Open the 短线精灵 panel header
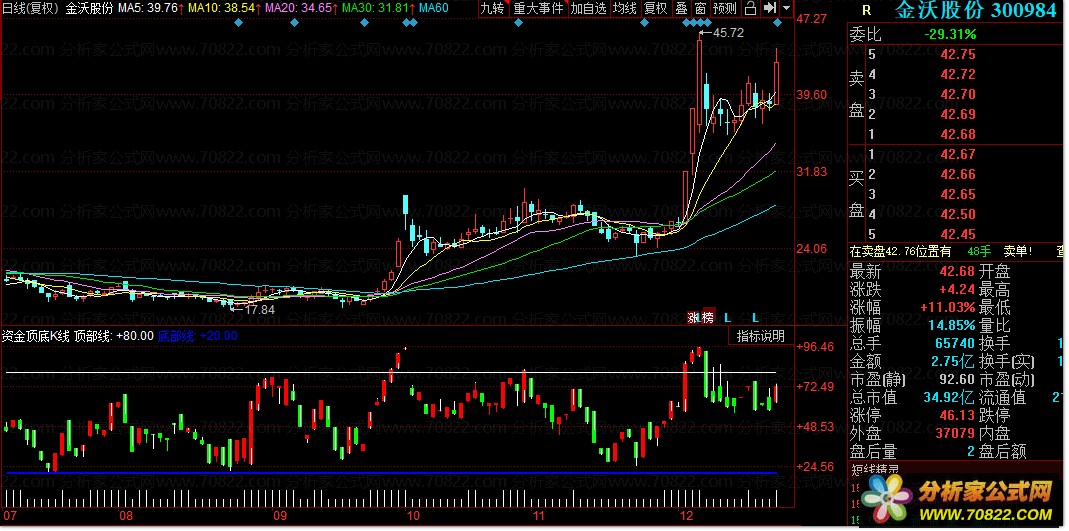1069x531 pixels. click(876, 469)
